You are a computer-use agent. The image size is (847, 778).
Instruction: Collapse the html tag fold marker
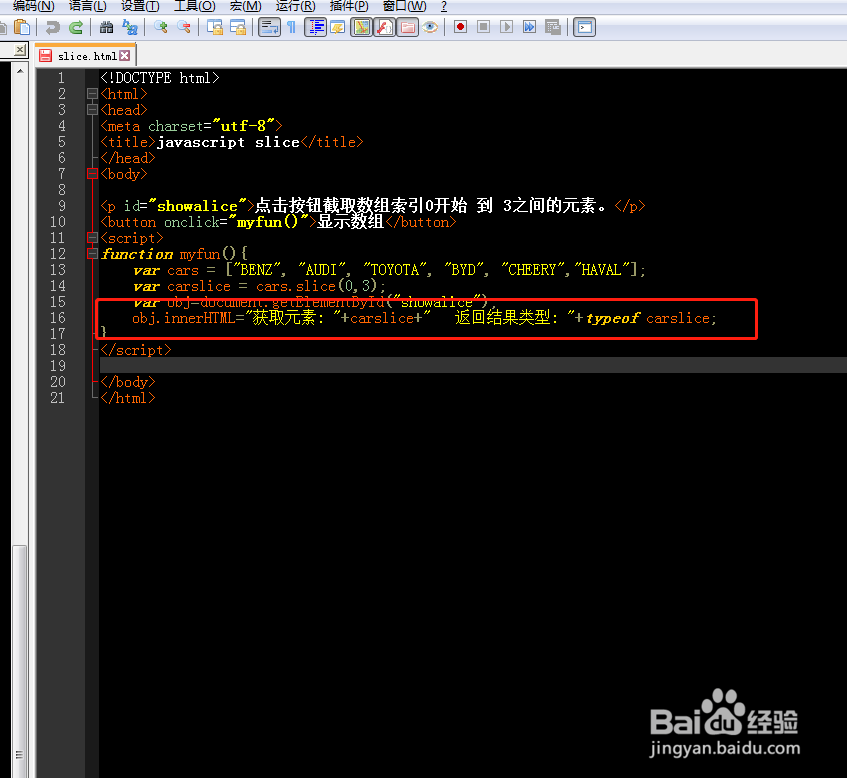point(92,93)
